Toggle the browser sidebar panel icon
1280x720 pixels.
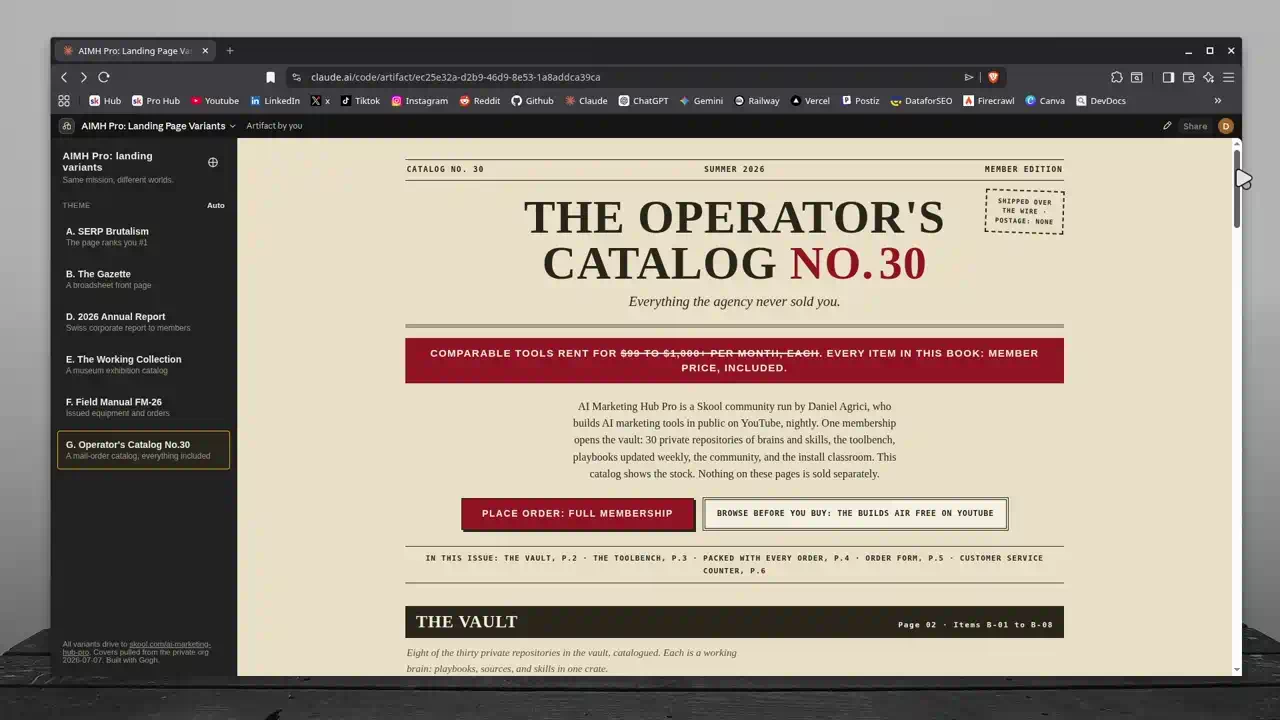[1168, 77]
